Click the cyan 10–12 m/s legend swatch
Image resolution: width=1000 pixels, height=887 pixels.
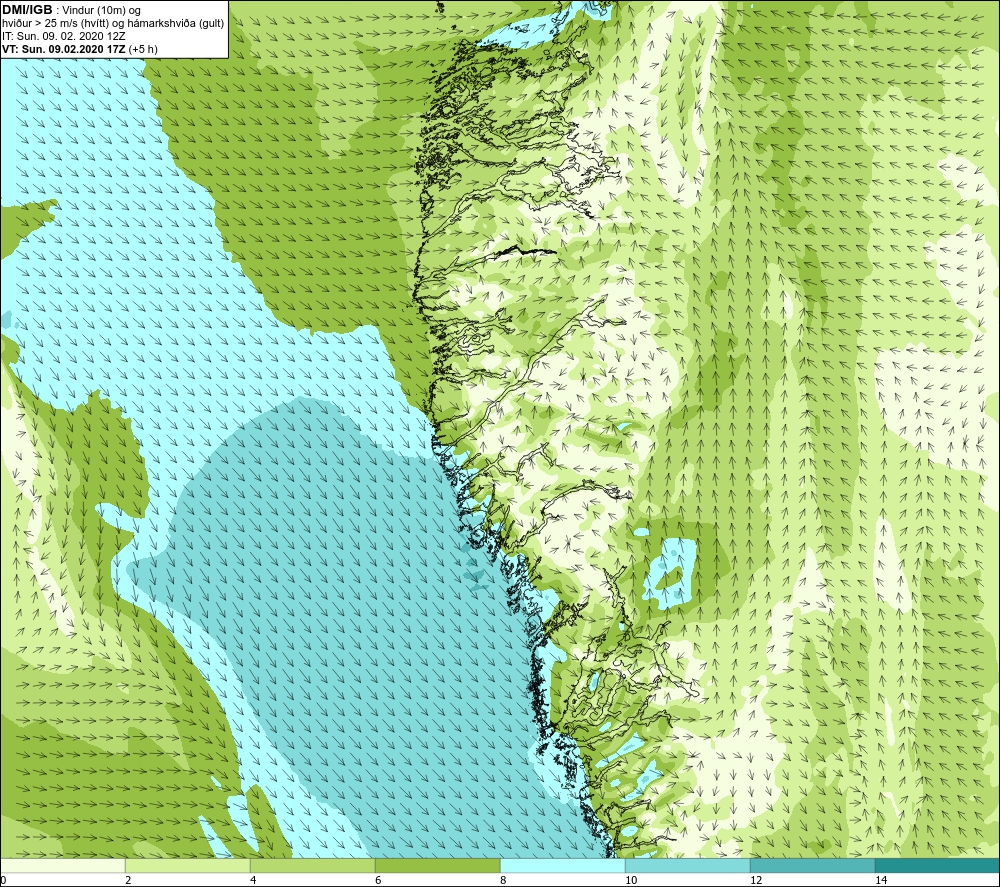tap(688, 866)
